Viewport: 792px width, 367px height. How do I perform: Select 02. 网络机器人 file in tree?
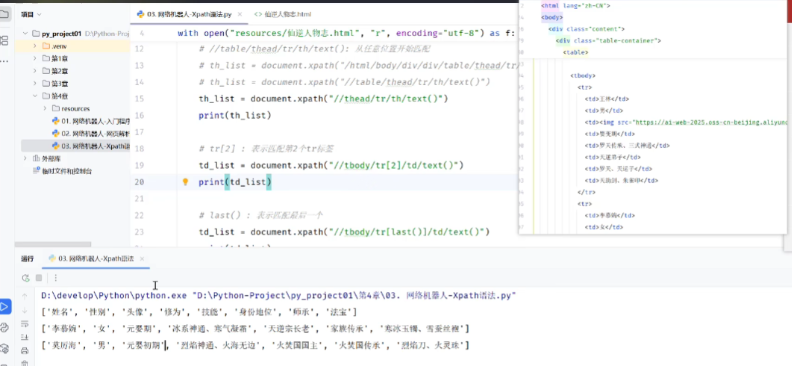(x=91, y=133)
